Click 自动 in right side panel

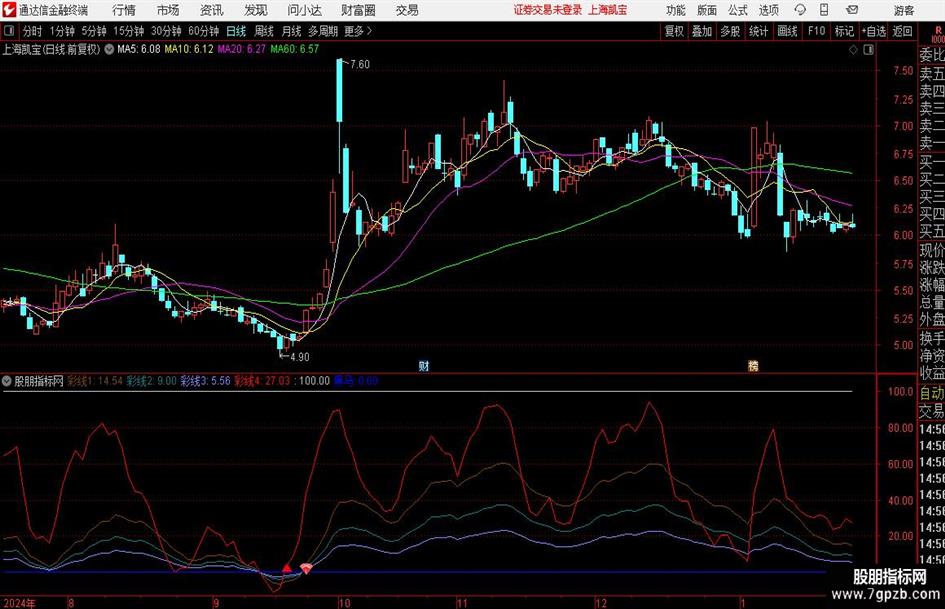point(932,393)
